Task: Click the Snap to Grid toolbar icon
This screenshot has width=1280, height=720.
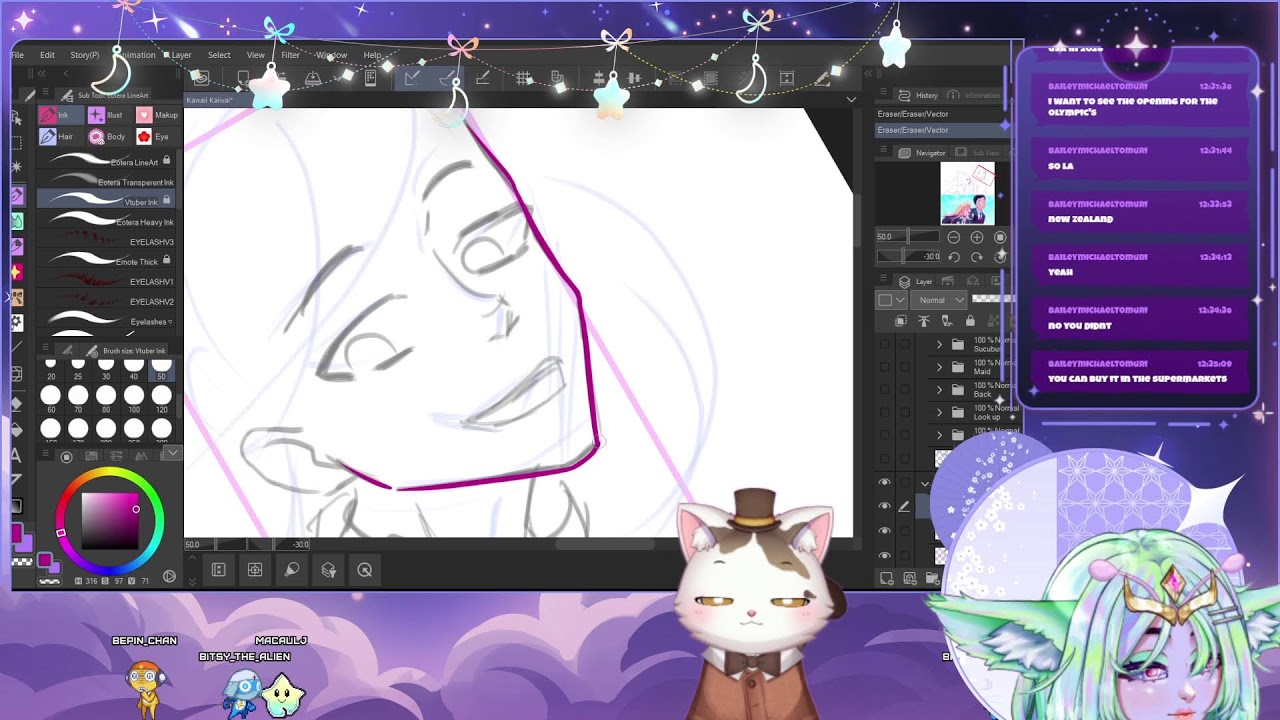Action: (523, 78)
